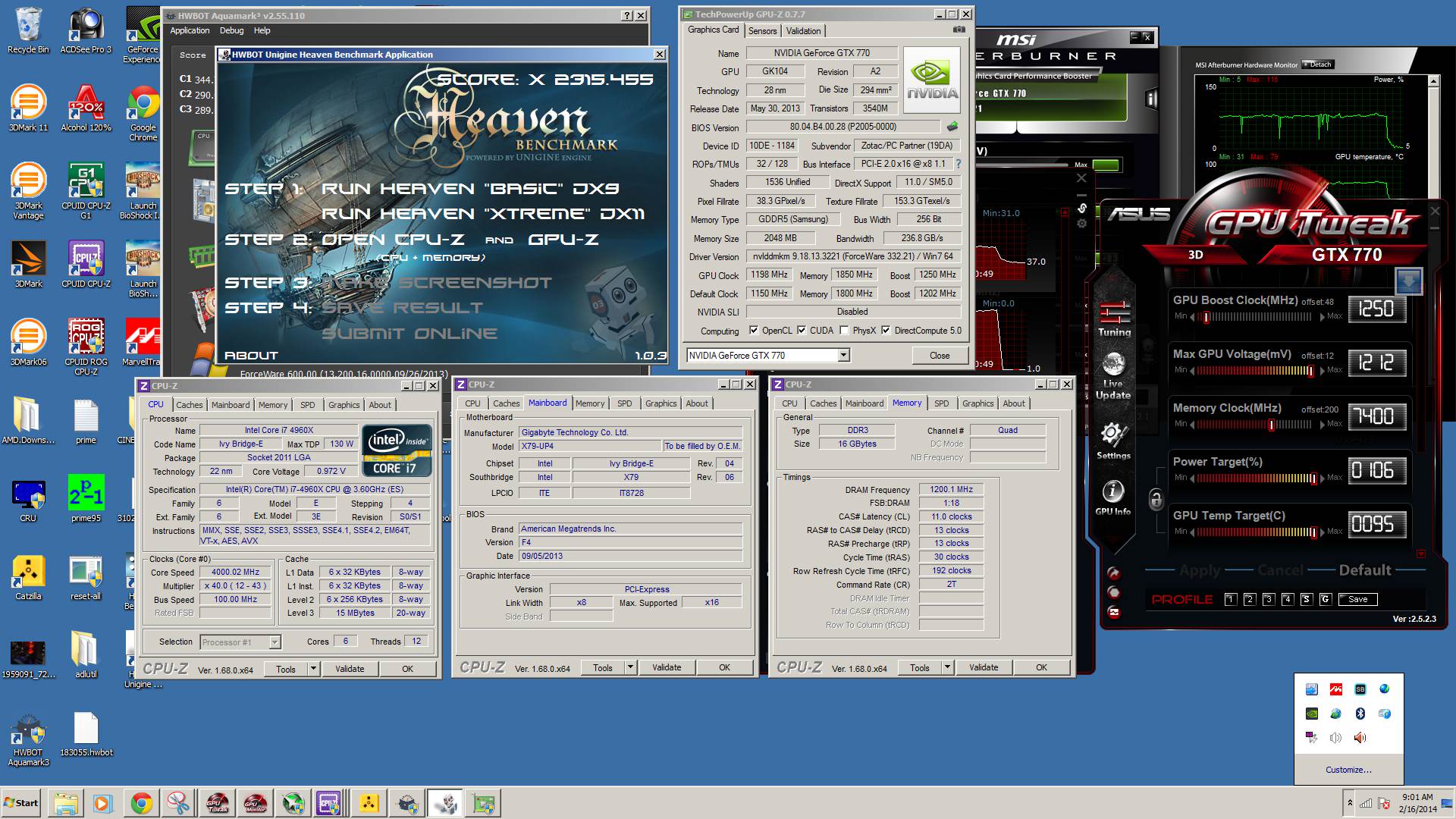Toggle PhysX checkbox in GPU-Z
The height and width of the screenshot is (819, 1456).
pos(844,331)
